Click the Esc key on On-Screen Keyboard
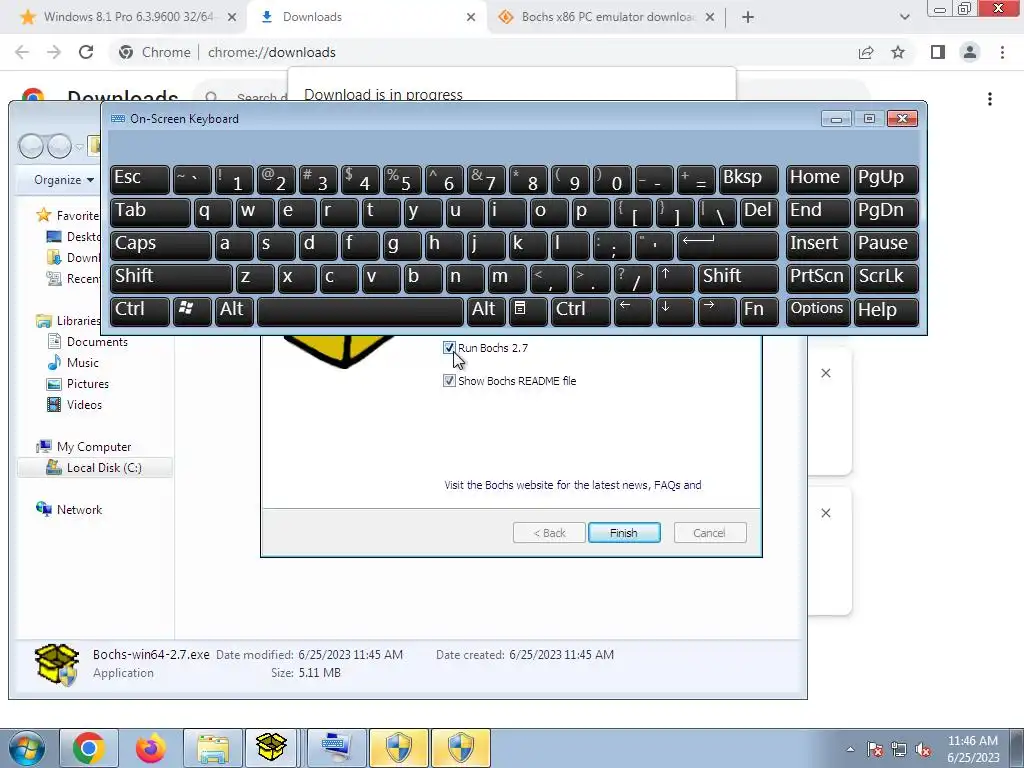The image size is (1024, 768). pos(140,179)
